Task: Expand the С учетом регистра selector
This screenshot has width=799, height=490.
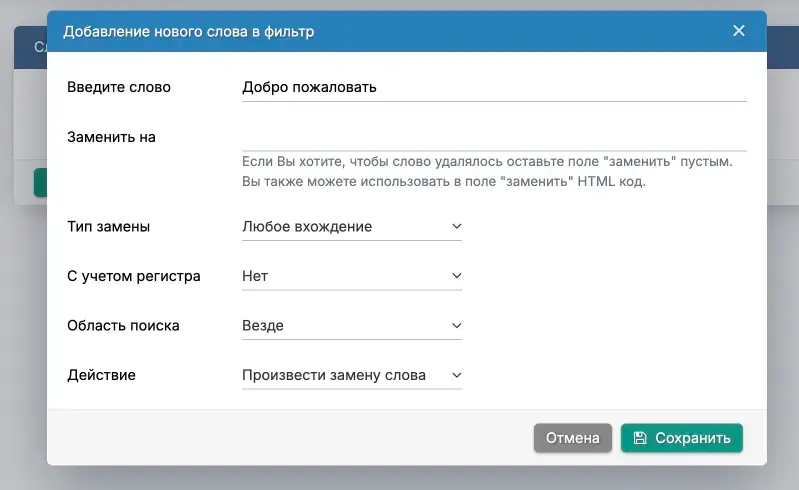Action: (x=350, y=276)
